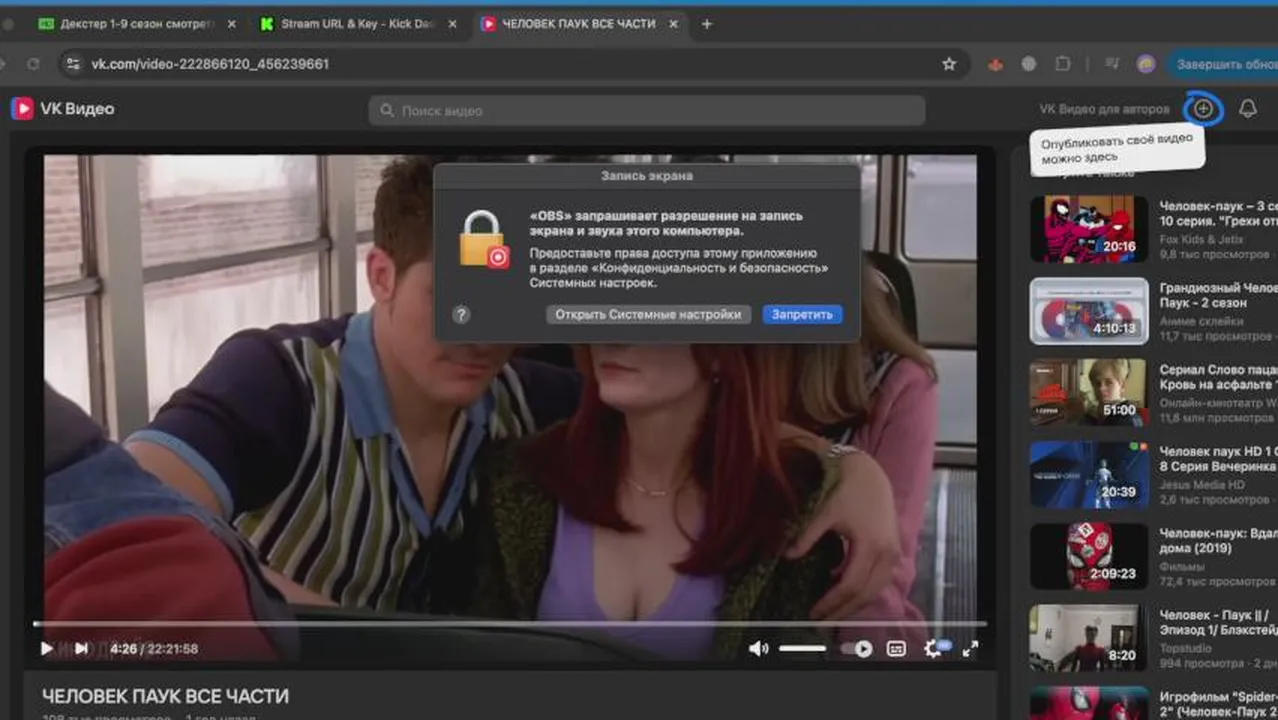Adjust the player volume slider

pos(802,648)
